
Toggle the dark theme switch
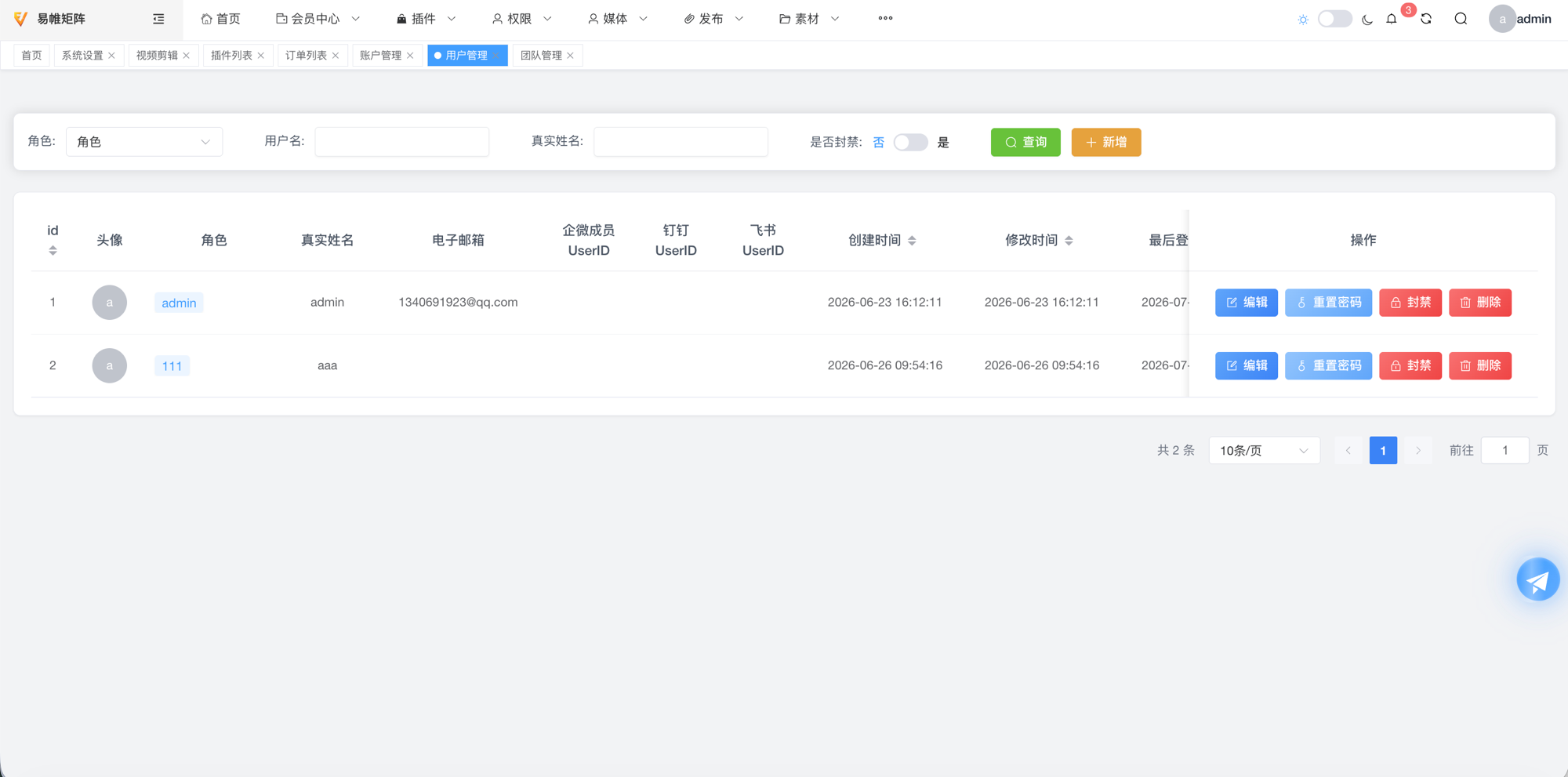tap(1334, 19)
